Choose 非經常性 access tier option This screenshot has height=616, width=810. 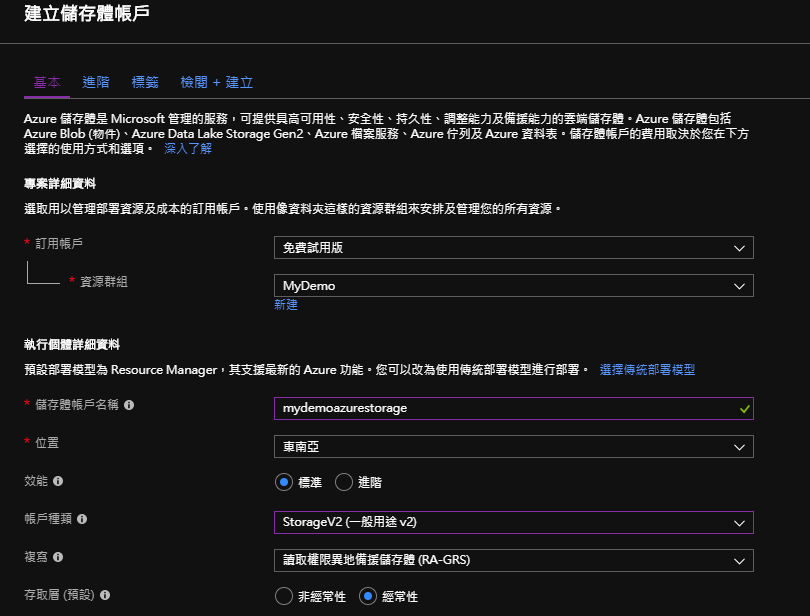point(284,596)
